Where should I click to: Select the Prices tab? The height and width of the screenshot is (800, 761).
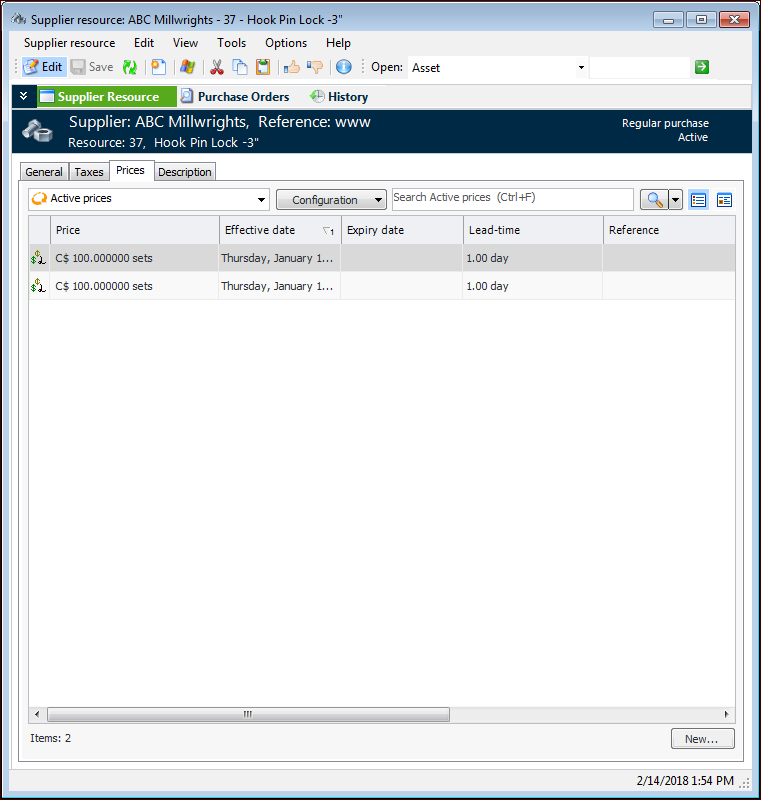pos(131,170)
